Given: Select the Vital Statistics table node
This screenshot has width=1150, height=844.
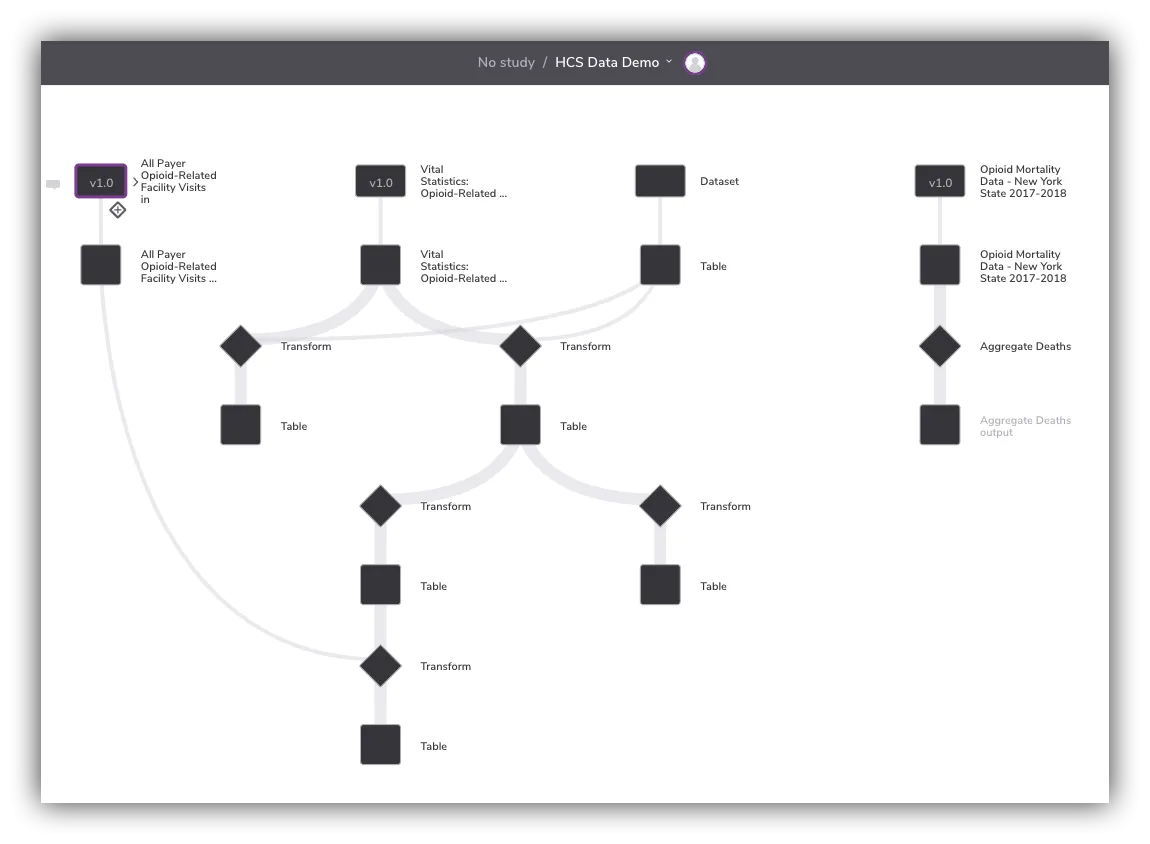Looking at the screenshot, I should coord(381,265).
